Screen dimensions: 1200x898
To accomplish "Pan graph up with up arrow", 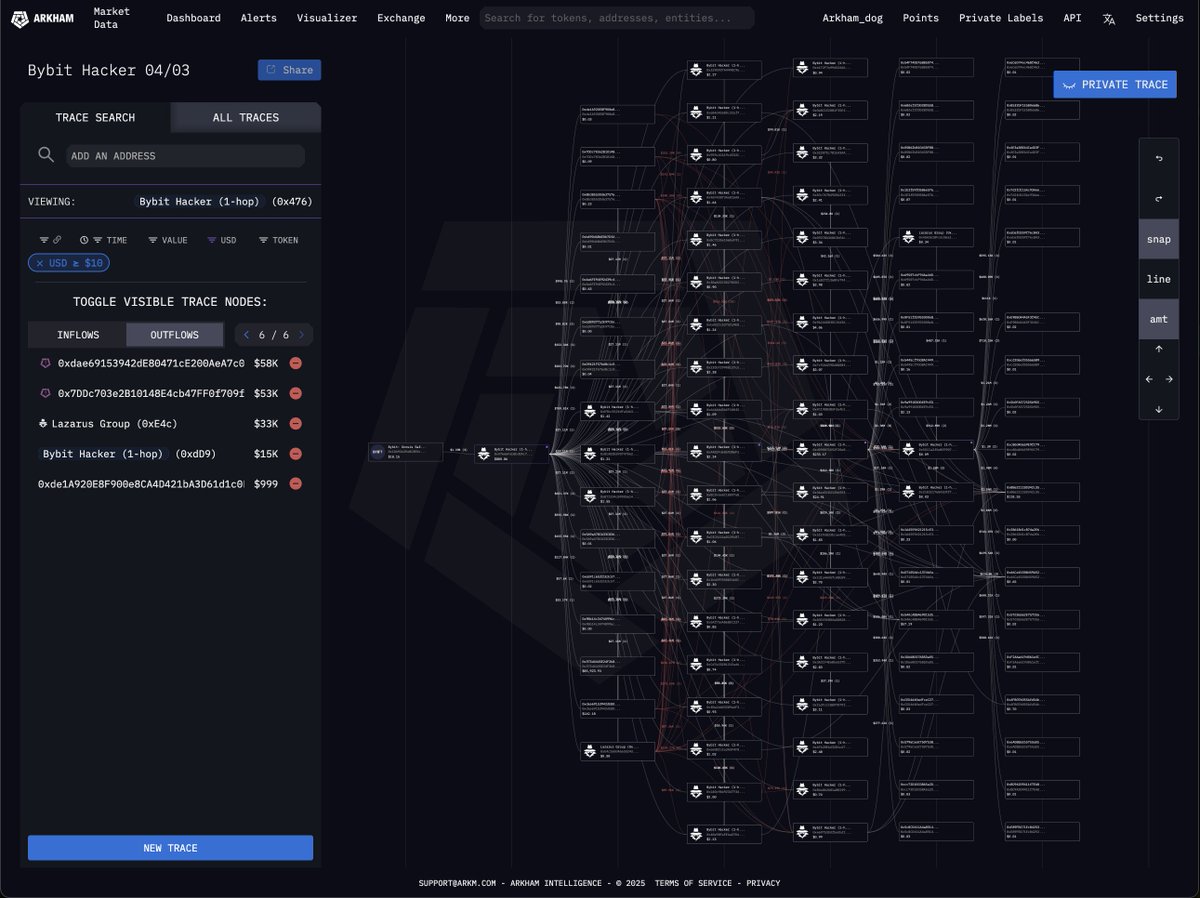I will click(1158, 349).
